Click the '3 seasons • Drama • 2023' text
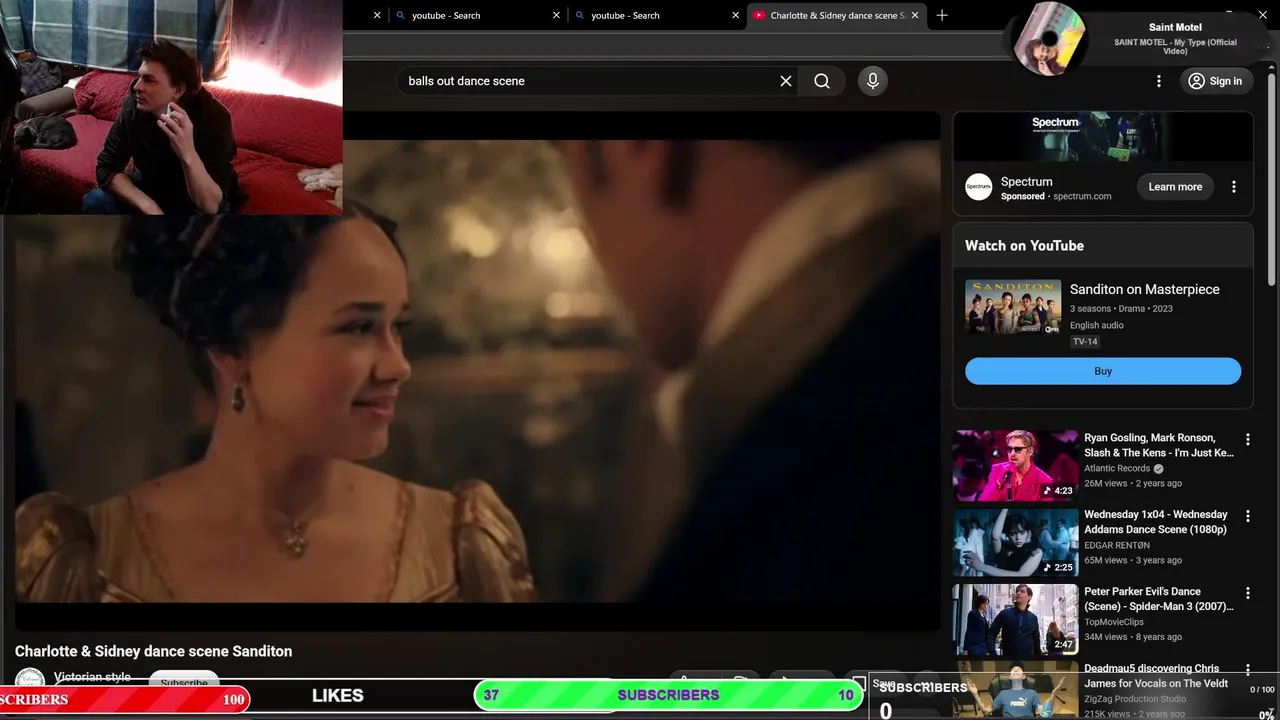 pyautogui.click(x=1121, y=309)
